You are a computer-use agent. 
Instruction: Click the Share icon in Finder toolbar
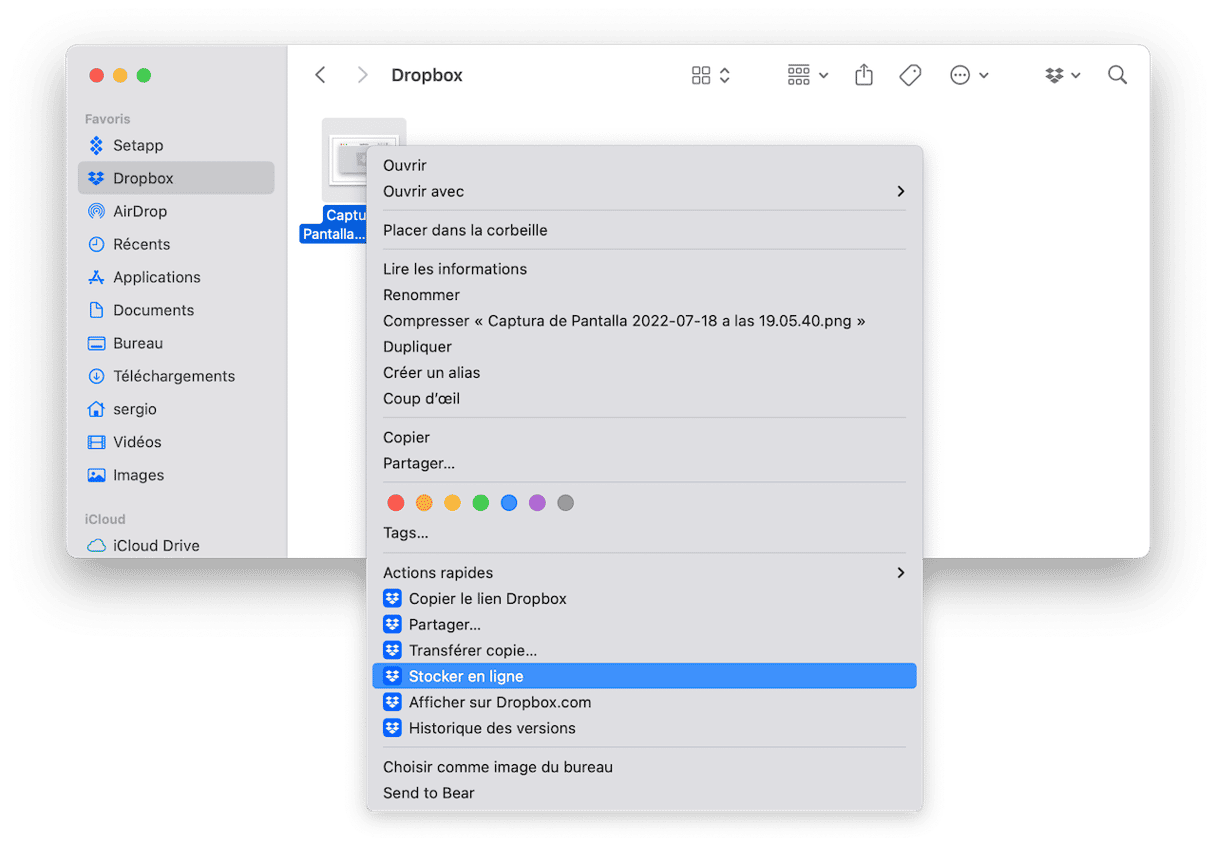click(x=864, y=75)
